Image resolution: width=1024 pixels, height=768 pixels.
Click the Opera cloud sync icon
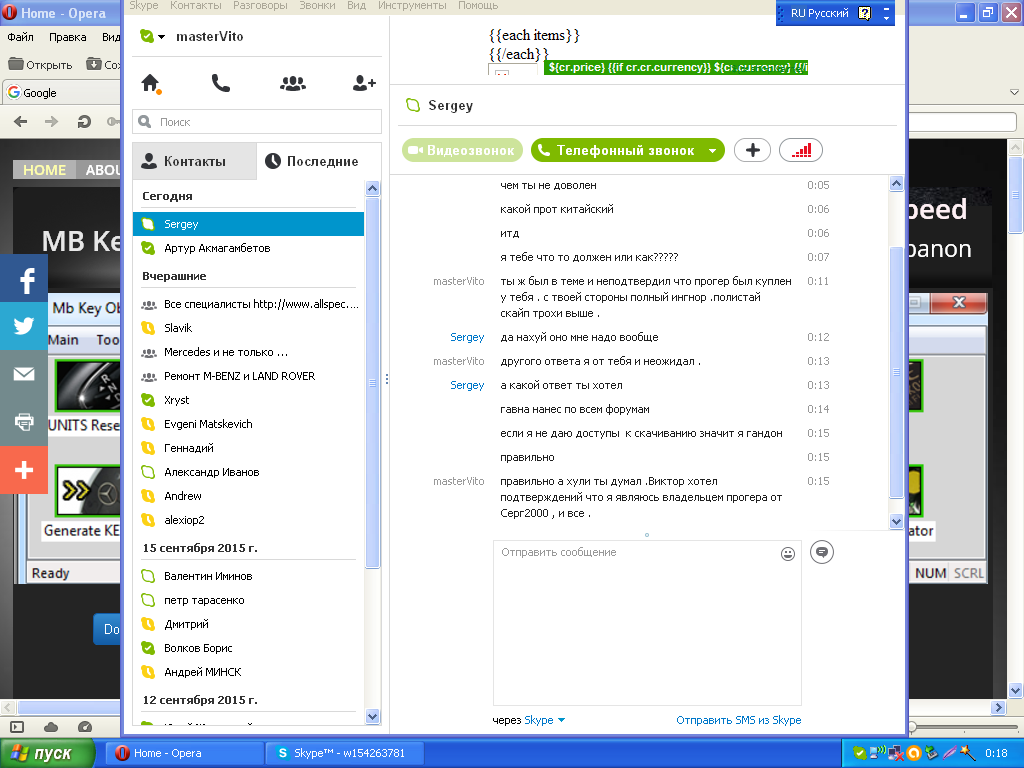click(51, 727)
